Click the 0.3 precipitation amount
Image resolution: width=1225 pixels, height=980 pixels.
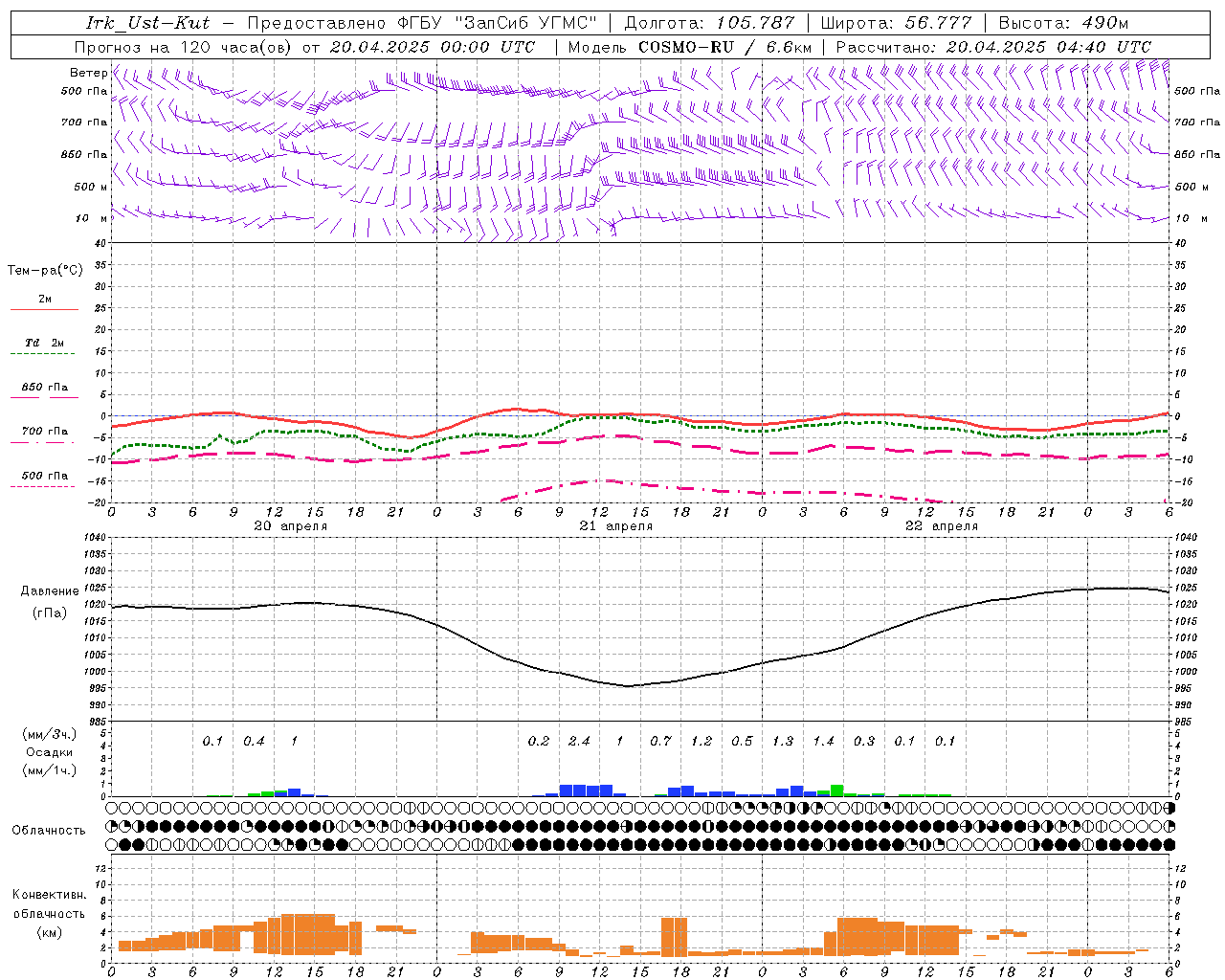point(864,742)
